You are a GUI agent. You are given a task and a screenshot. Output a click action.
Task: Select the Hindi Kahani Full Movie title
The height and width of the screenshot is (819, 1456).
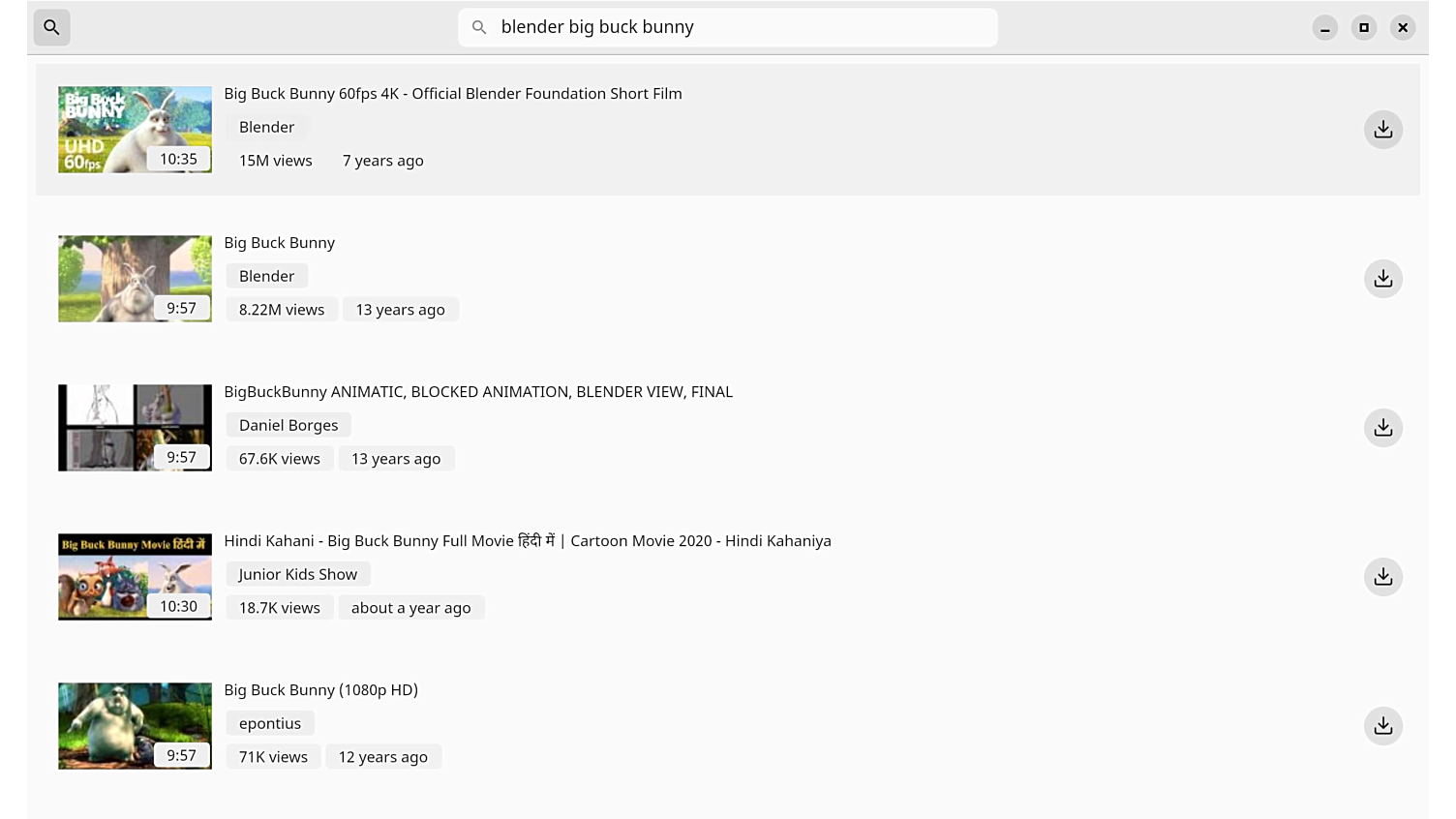pos(527,541)
